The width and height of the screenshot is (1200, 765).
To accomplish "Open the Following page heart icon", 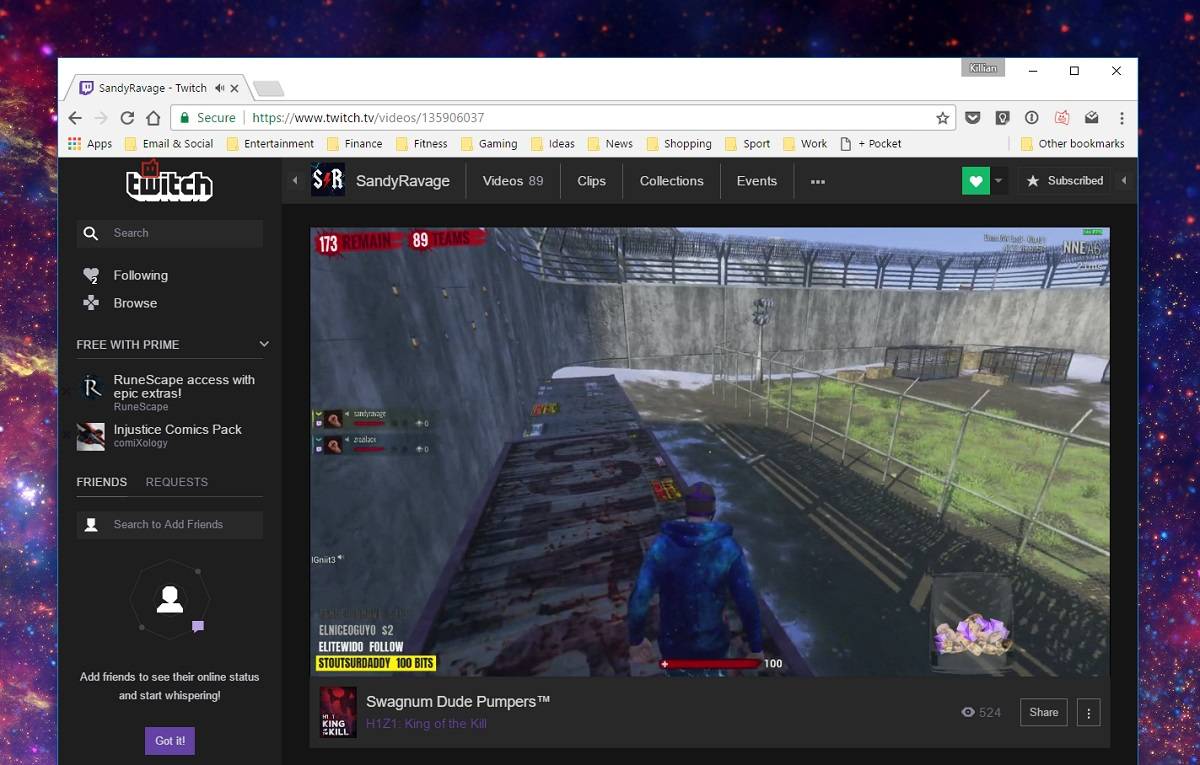I will click(91, 276).
